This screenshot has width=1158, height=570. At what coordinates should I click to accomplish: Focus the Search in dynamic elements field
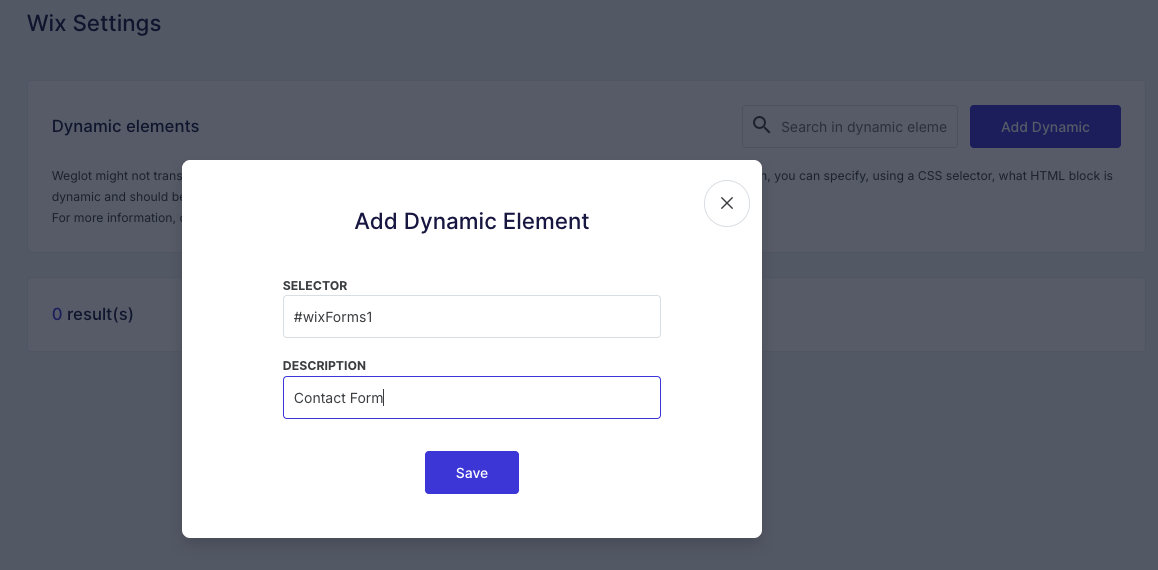coord(850,126)
